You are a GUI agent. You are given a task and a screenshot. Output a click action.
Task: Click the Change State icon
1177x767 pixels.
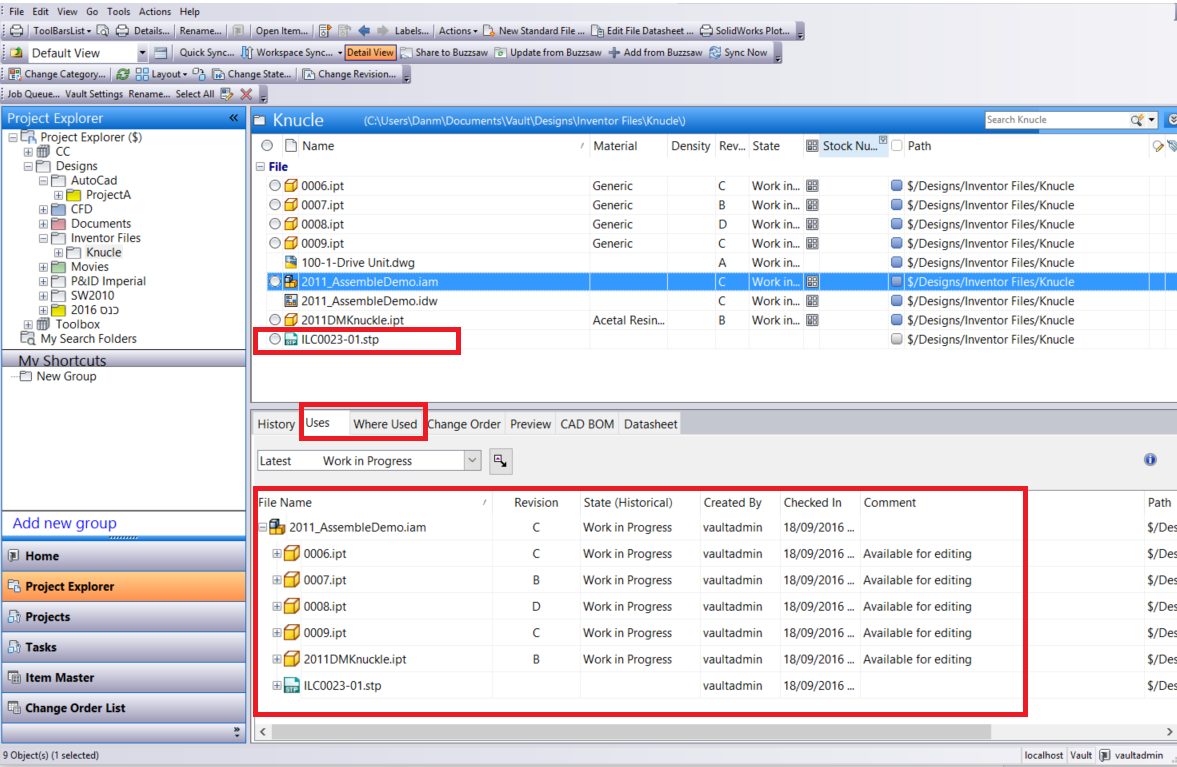pyautogui.click(x=218, y=74)
